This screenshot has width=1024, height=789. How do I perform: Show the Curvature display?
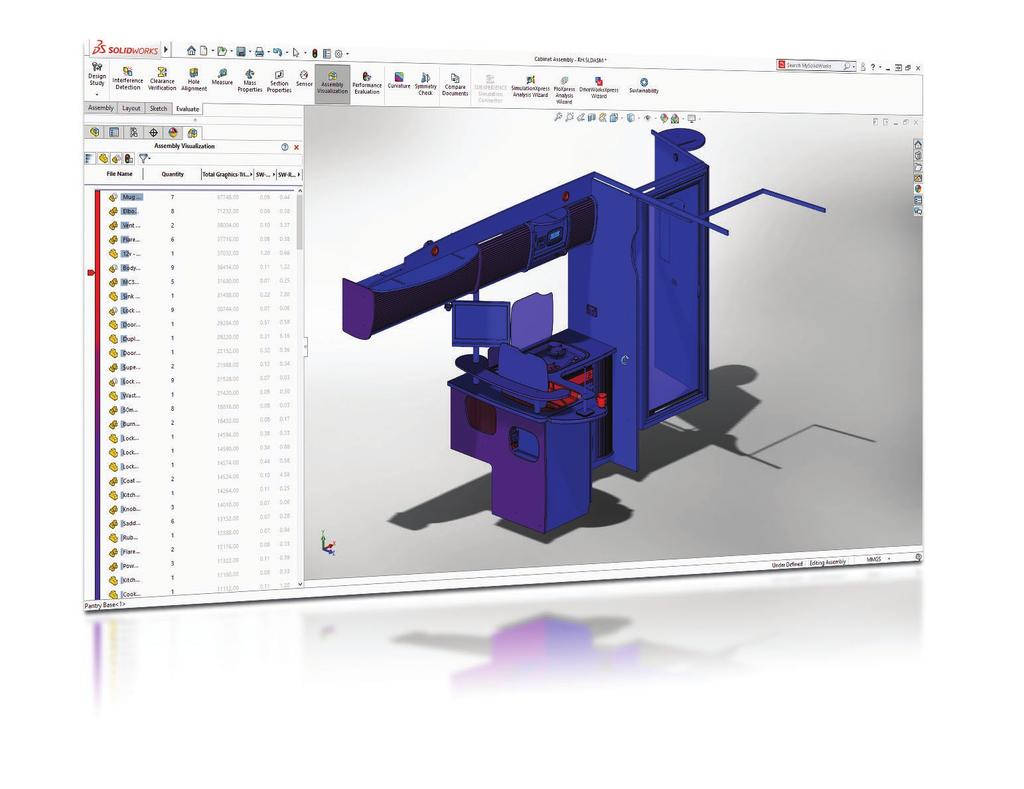(399, 81)
